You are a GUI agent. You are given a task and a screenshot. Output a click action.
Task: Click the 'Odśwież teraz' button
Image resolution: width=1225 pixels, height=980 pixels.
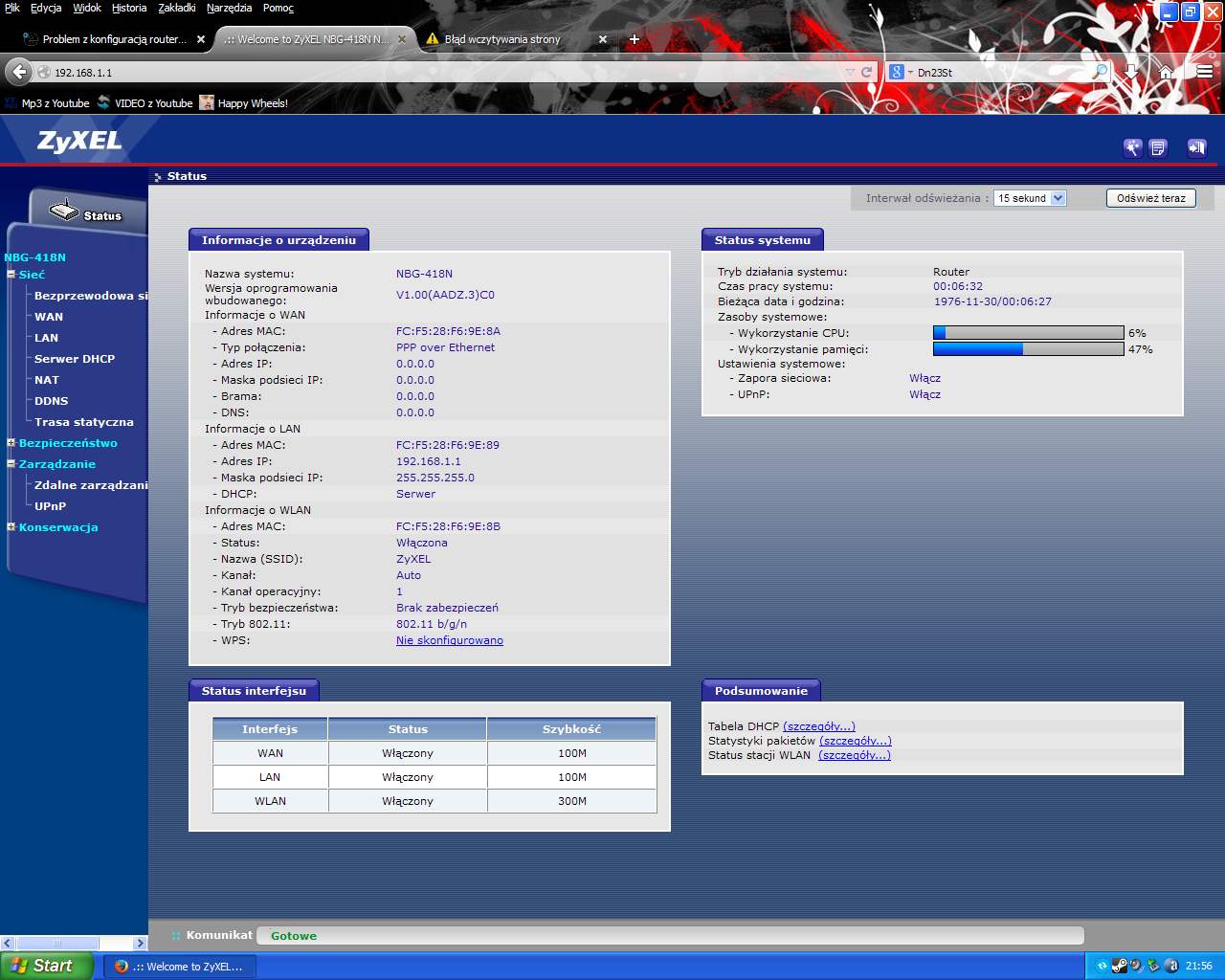pyautogui.click(x=1151, y=198)
